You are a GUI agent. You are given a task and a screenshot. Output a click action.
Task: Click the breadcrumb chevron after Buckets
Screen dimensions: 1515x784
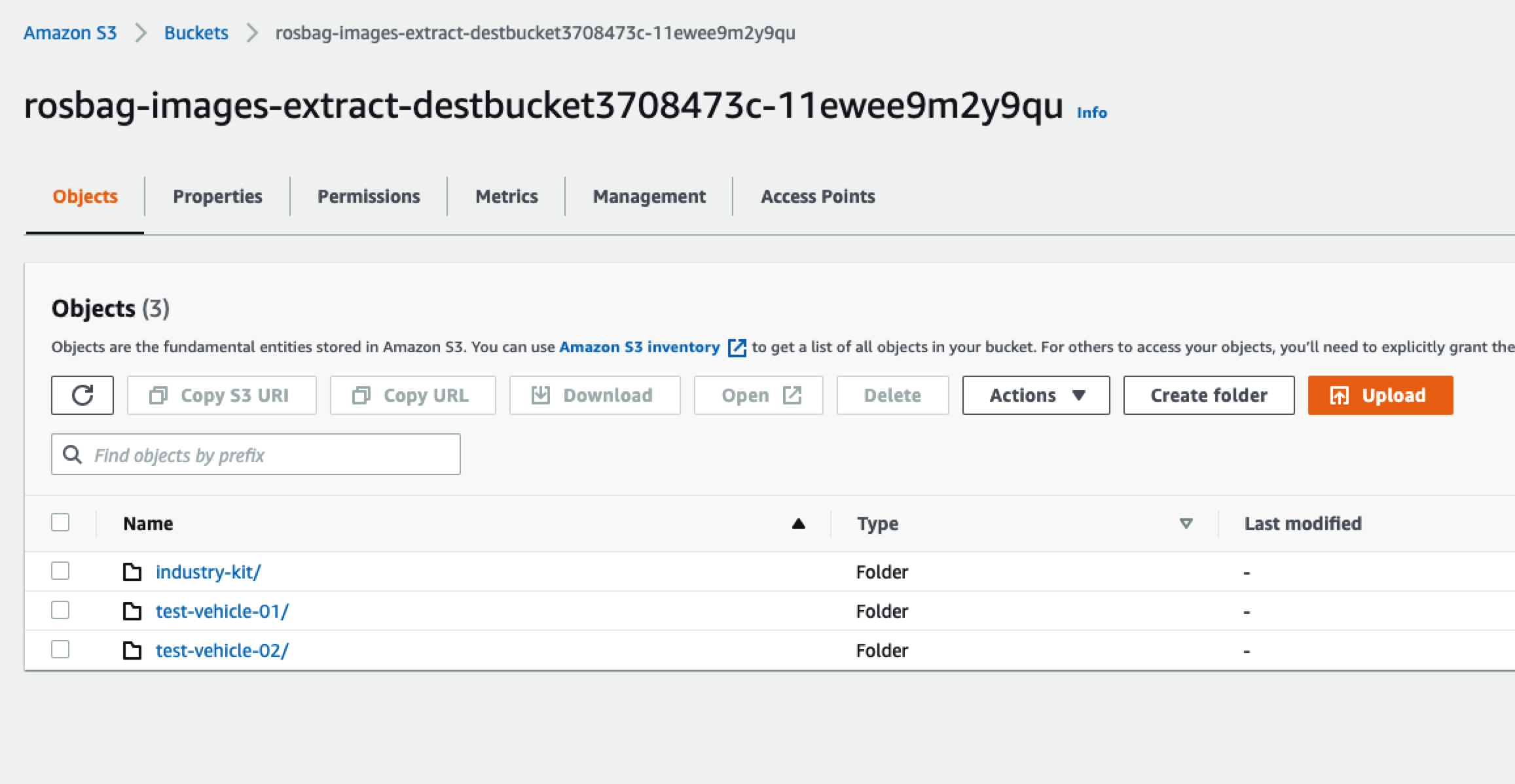[x=252, y=33]
